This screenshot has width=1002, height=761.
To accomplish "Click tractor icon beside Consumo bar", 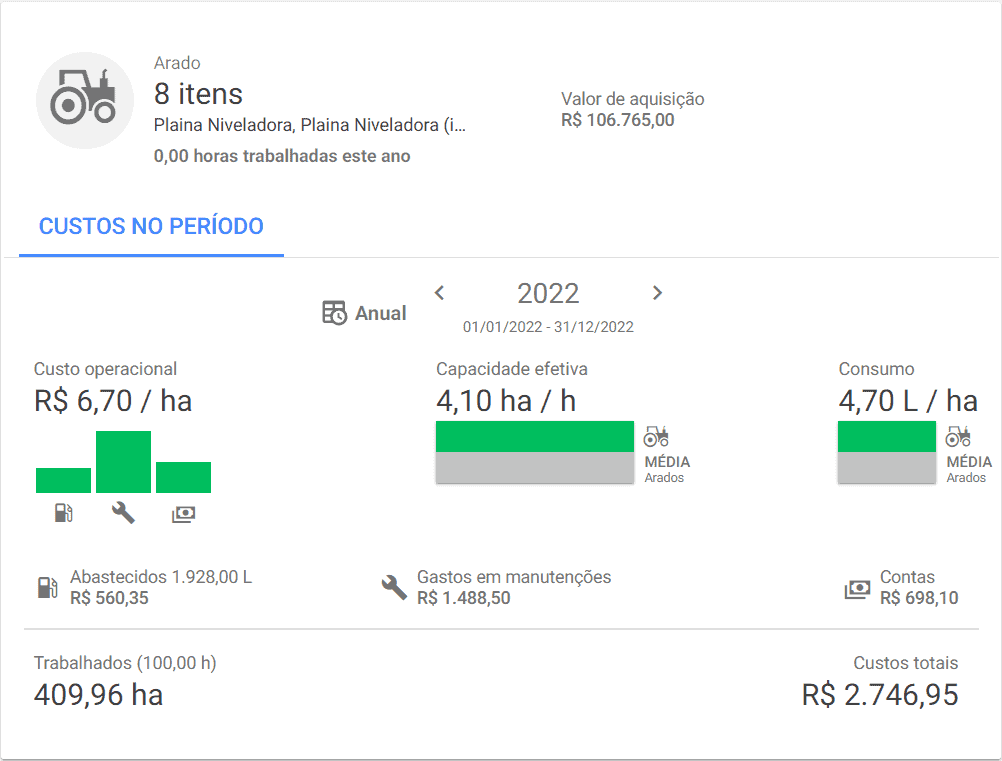I will point(958,436).
